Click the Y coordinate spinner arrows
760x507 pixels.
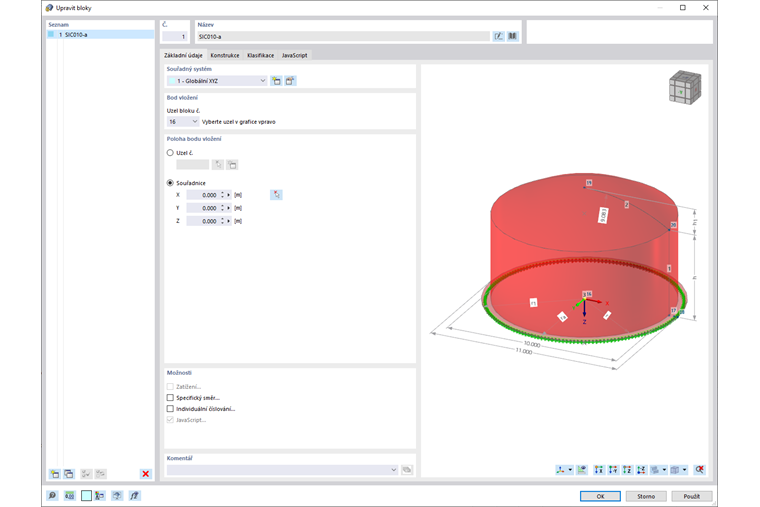(x=222, y=208)
